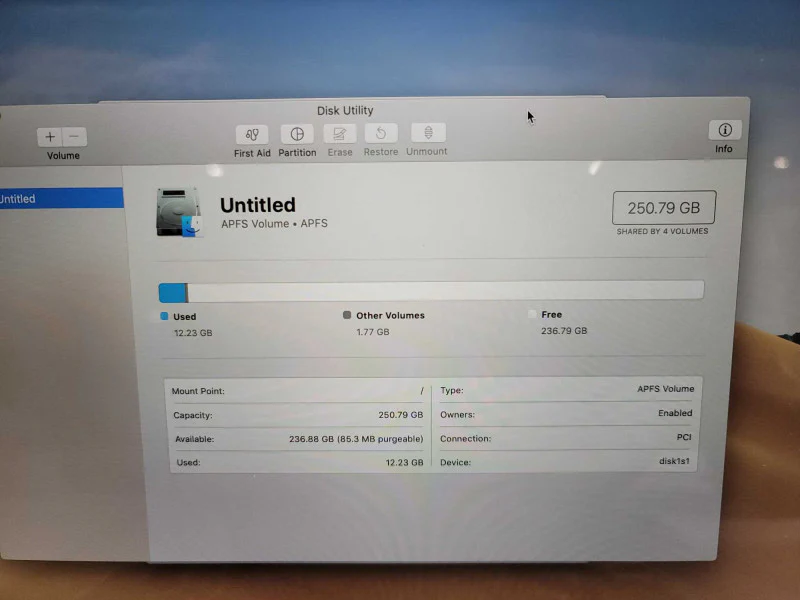Remove volume with the minus button
The width and height of the screenshot is (800, 600).
pos(74,137)
